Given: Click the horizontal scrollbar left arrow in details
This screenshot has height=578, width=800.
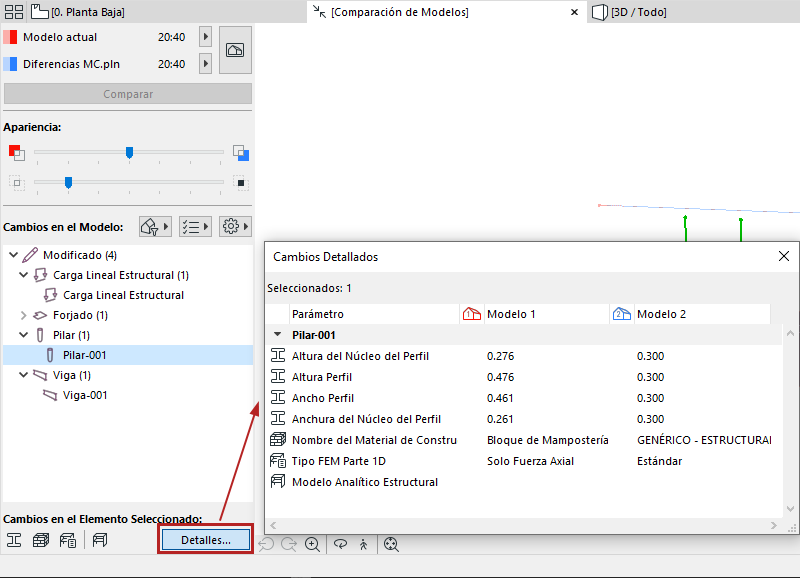Looking at the screenshot, I should (273, 525).
